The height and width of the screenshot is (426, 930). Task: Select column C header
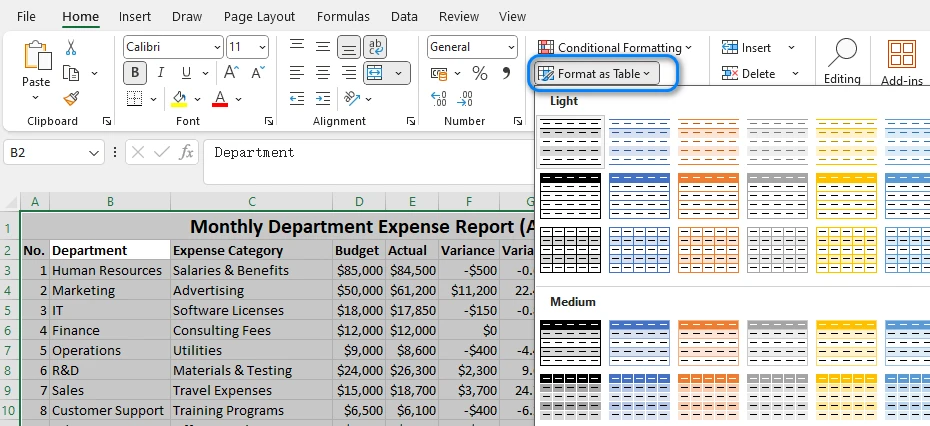click(251, 202)
